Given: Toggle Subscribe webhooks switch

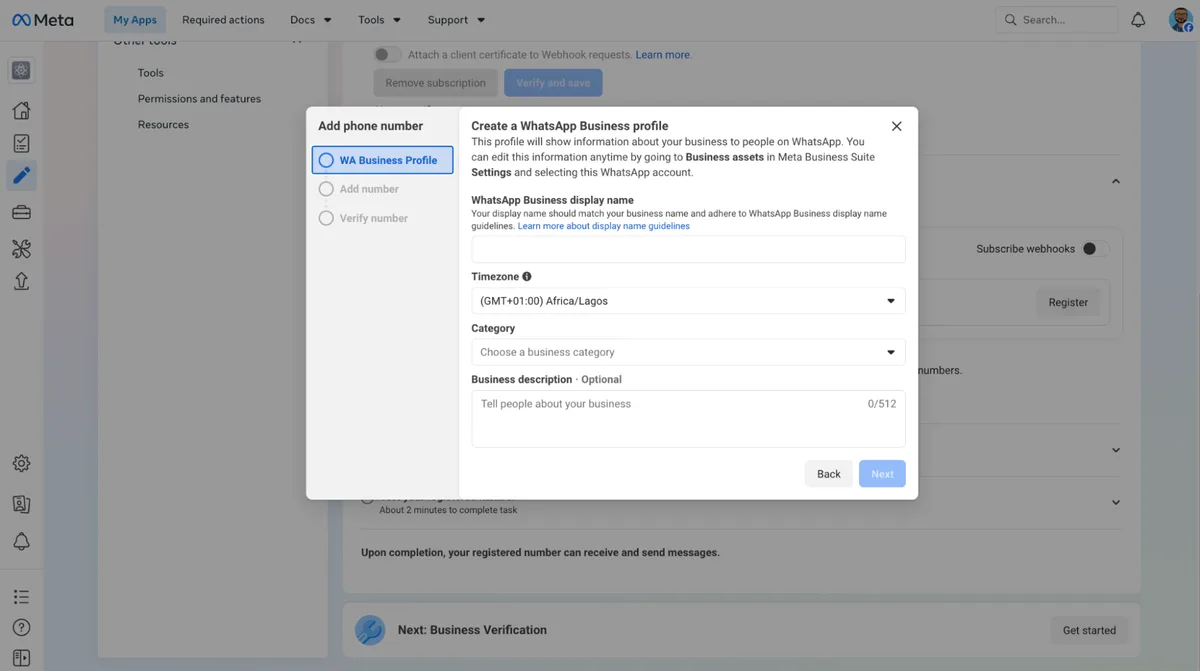Looking at the screenshot, I should (x=1095, y=249).
